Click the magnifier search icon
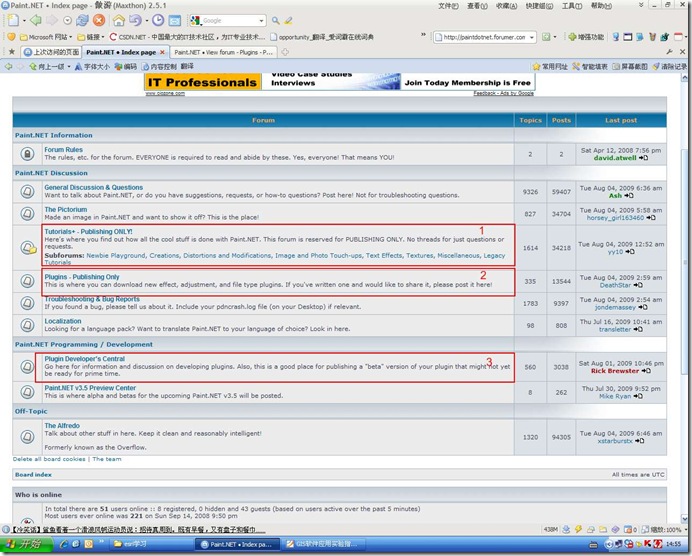This screenshot has height=556, width=692. tap(275, 20)
